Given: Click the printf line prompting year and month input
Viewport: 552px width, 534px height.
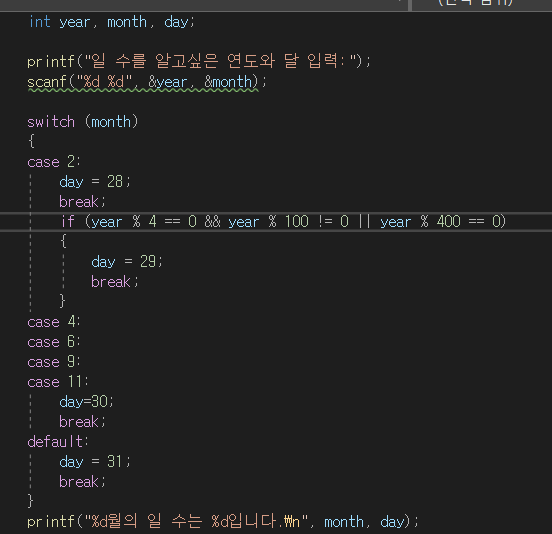Looking at the screenshot, I should click(199, 61).
